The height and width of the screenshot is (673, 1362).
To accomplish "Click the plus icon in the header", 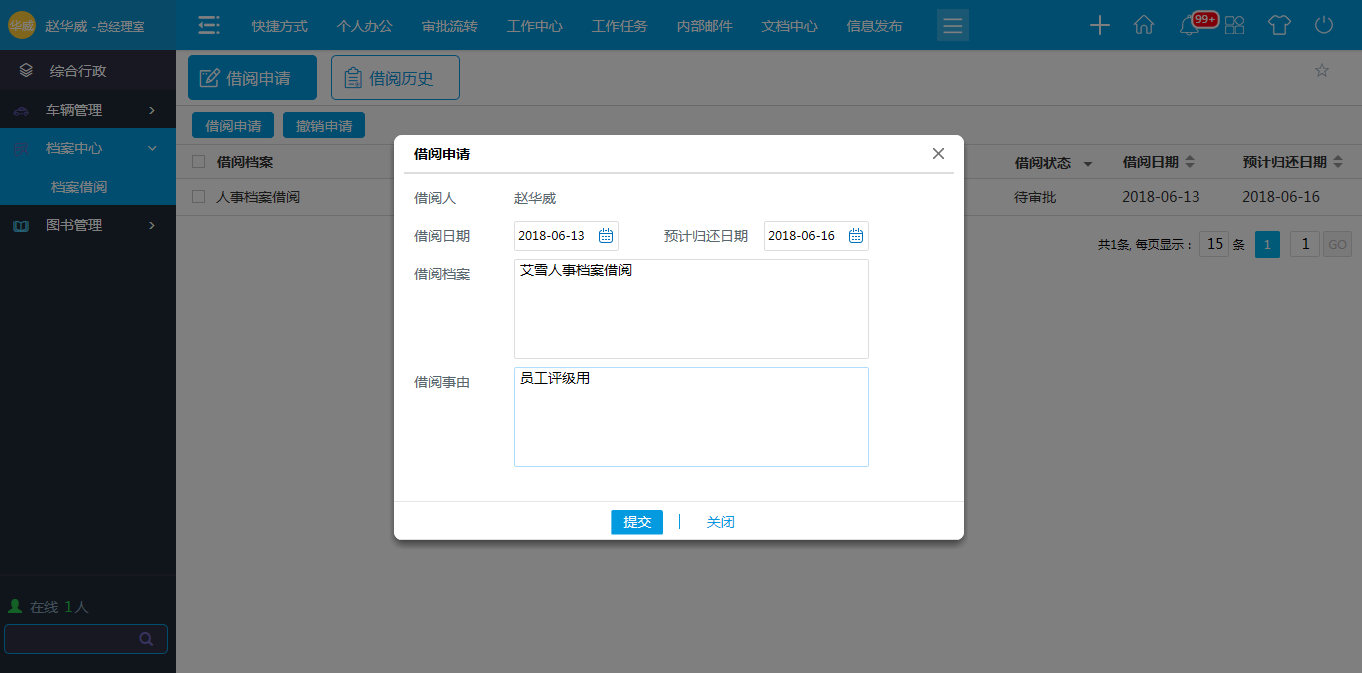I will 1099,25.
